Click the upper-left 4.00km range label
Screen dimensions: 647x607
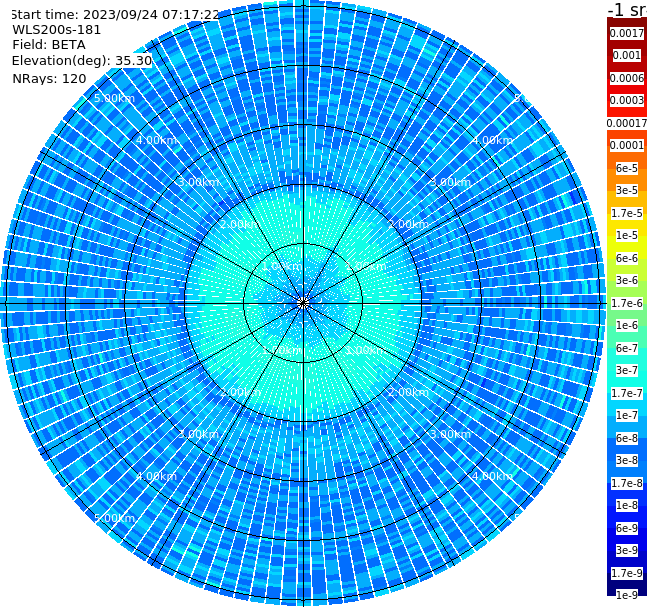coord(156,140)
